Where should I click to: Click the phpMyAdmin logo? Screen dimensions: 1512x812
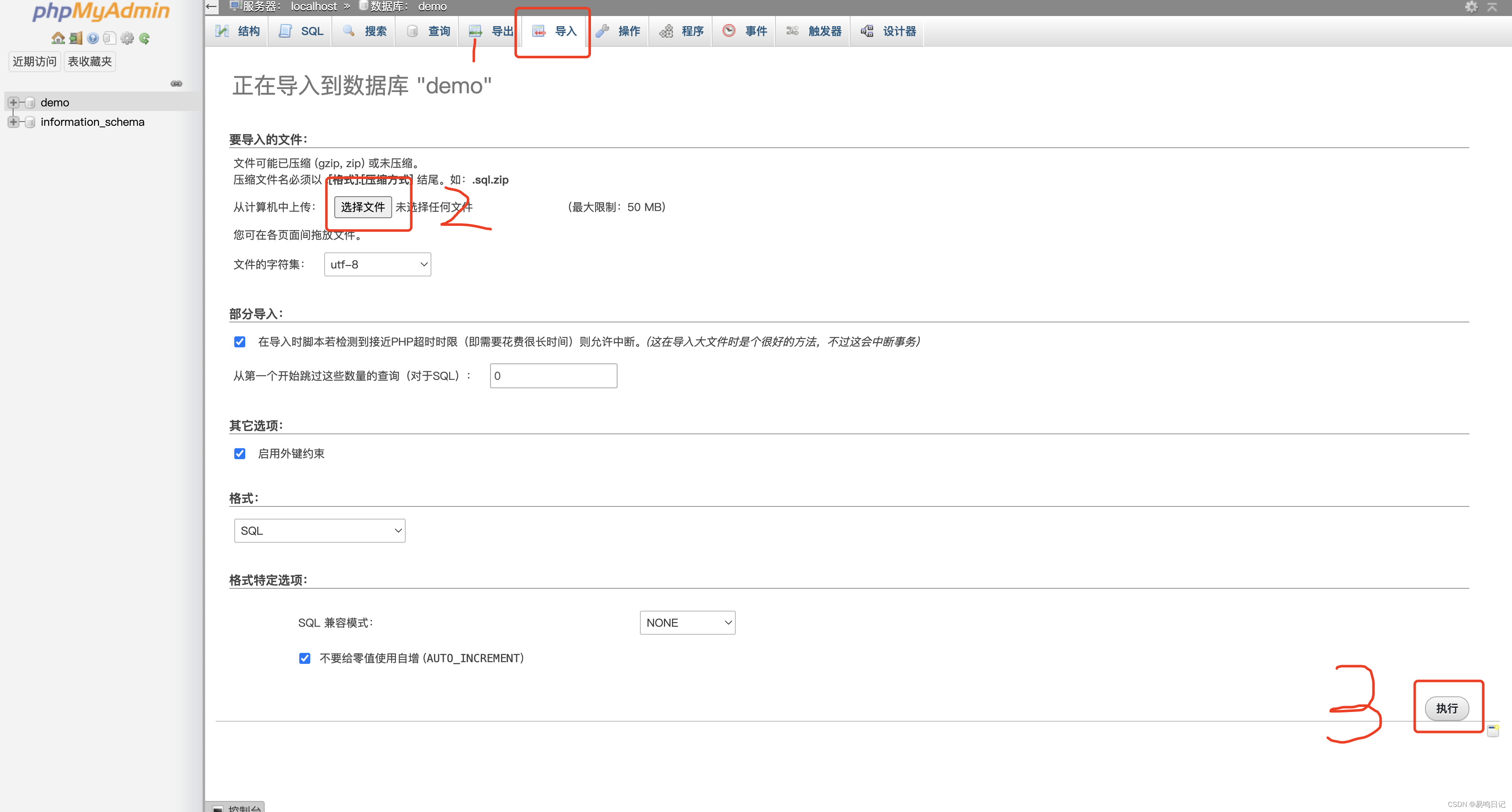pos(101,11)
